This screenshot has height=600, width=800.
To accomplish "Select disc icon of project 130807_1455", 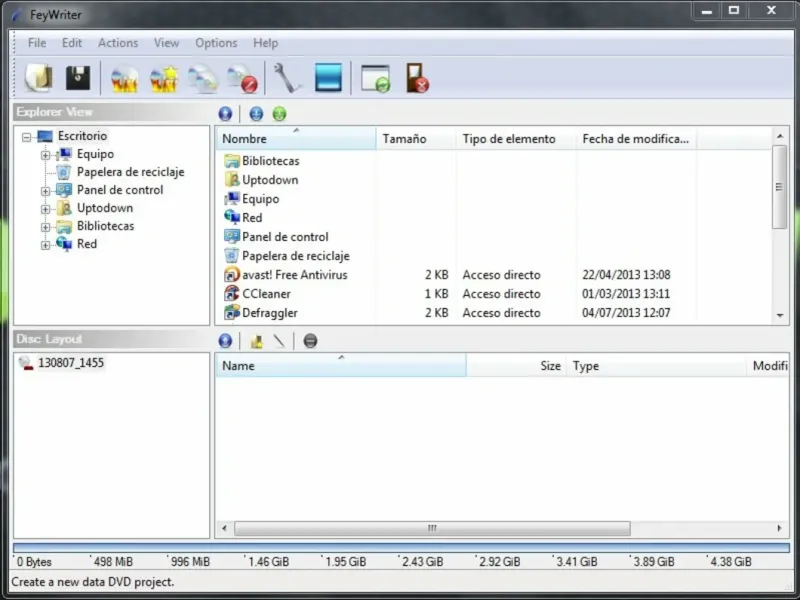I will (26, 363).
